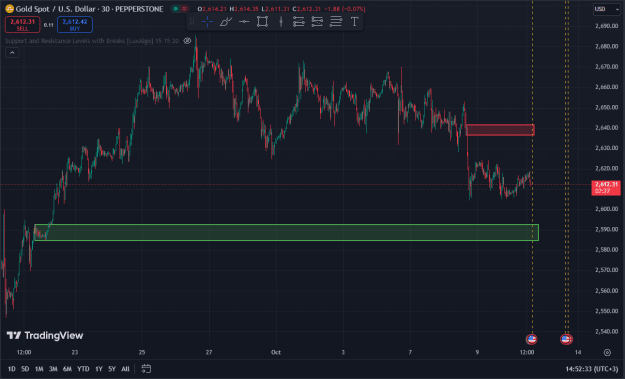Select the crosshair cursor tool
625x379 pixels.
(x=207, y=22)
